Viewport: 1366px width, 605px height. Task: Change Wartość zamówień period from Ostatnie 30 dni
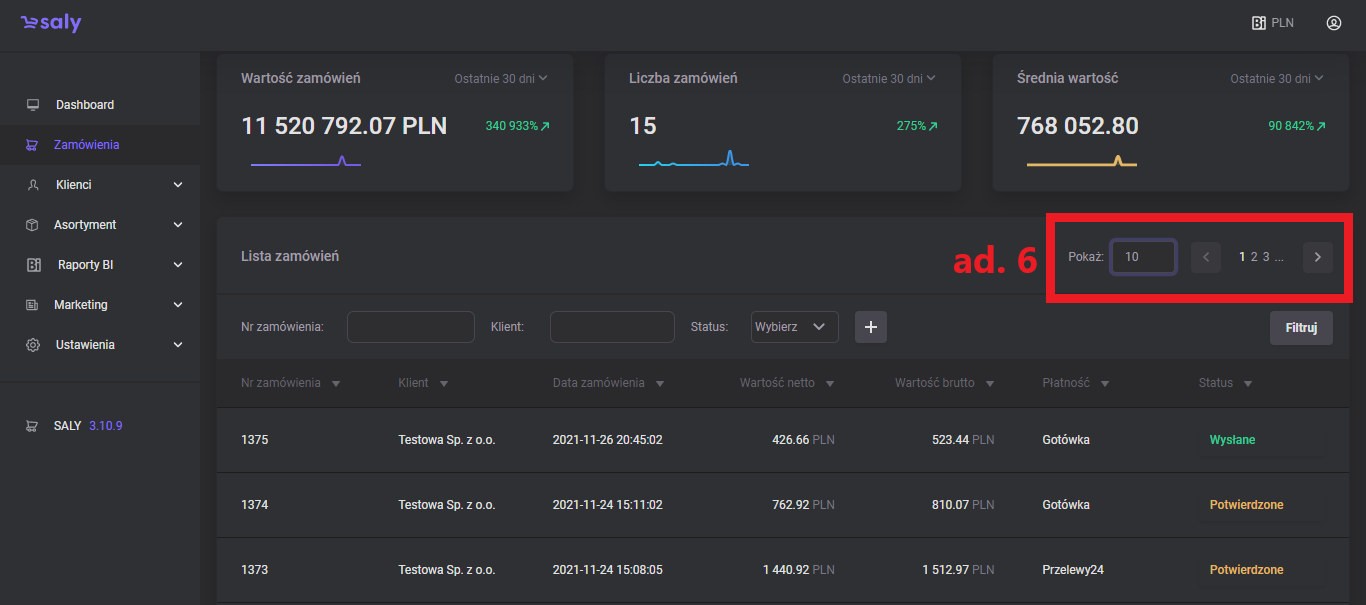tap(501, 78)
